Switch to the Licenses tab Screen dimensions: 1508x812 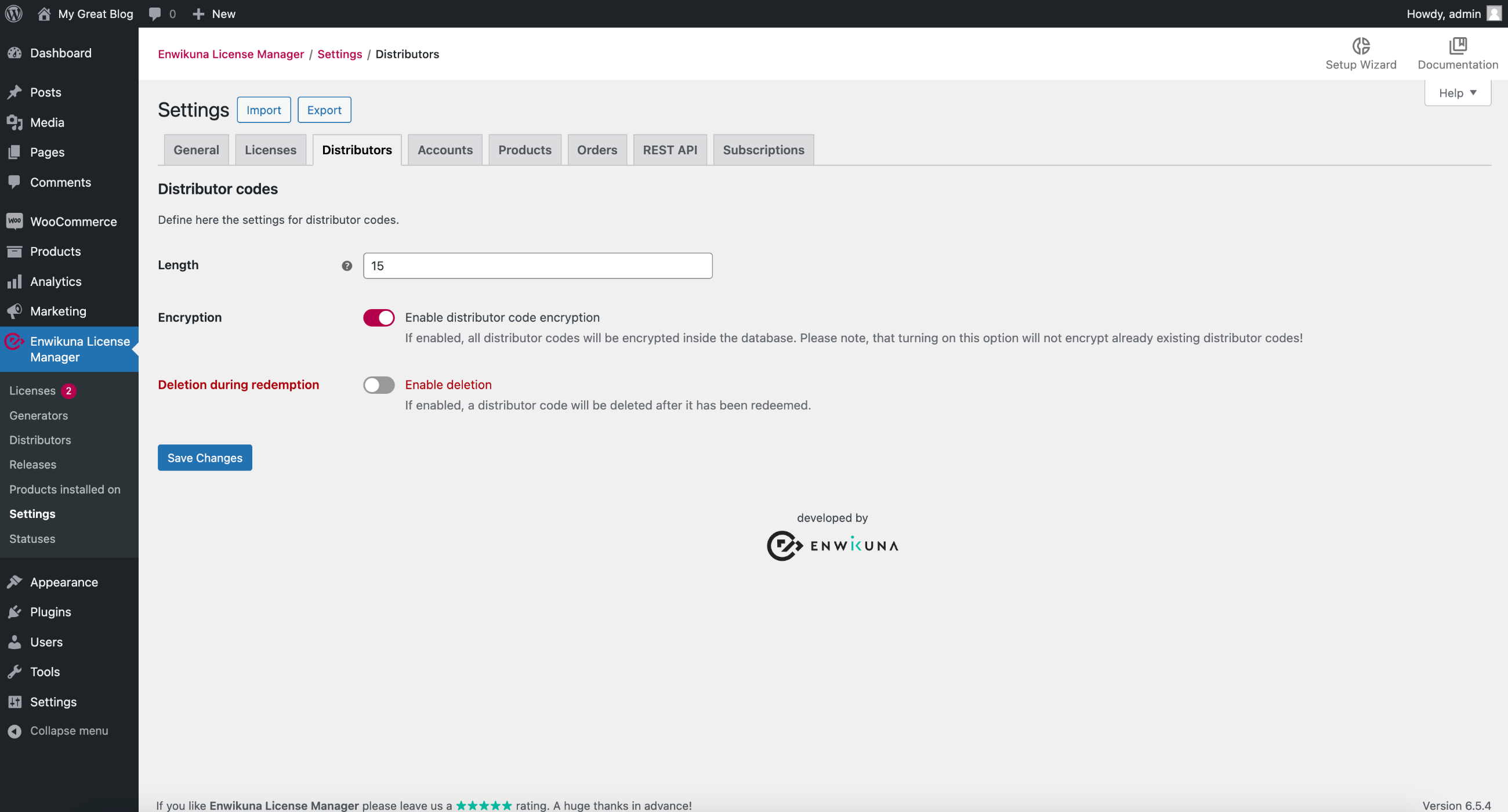[x=270, y=150]
